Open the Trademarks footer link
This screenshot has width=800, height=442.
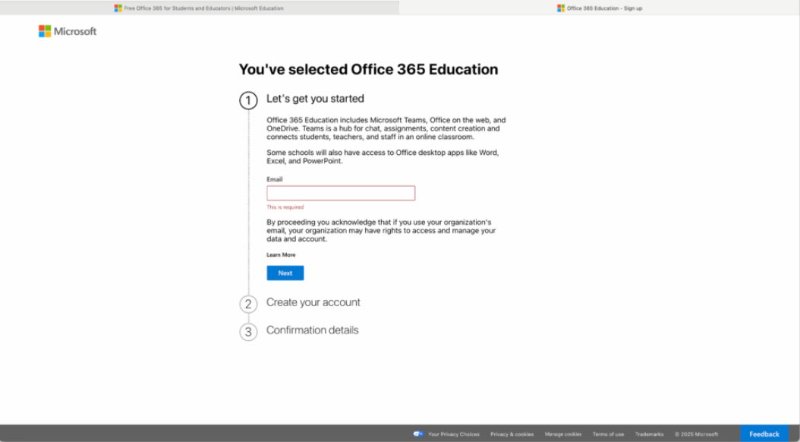[x=649, y=434]
